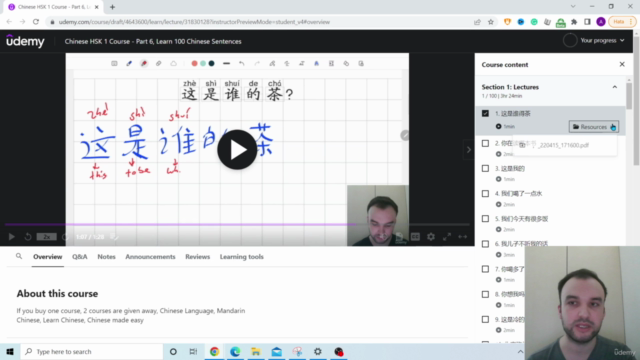The width and height of the screenshot is (640, 360).
Task: Open the tab search chevron
Action: point(573,7)
